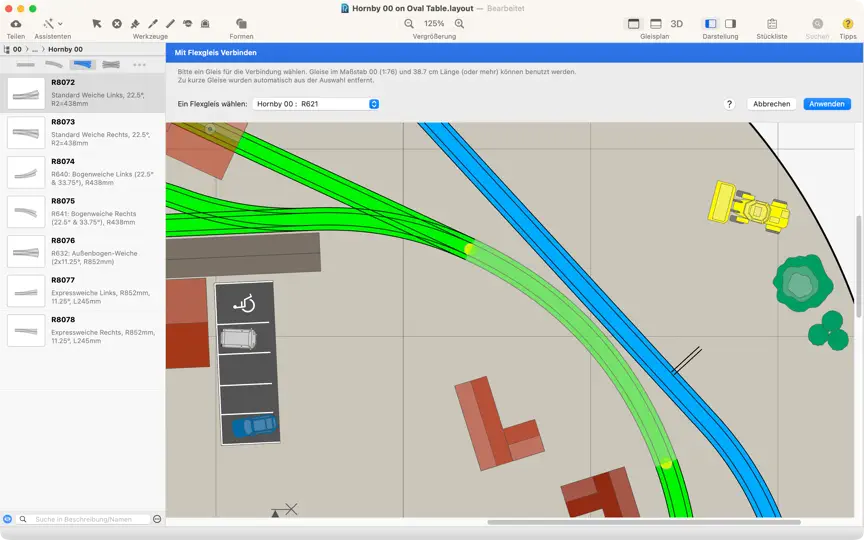Show crossings track category tab
Viewport: 864px width, 540px height.
click(111, 64)
